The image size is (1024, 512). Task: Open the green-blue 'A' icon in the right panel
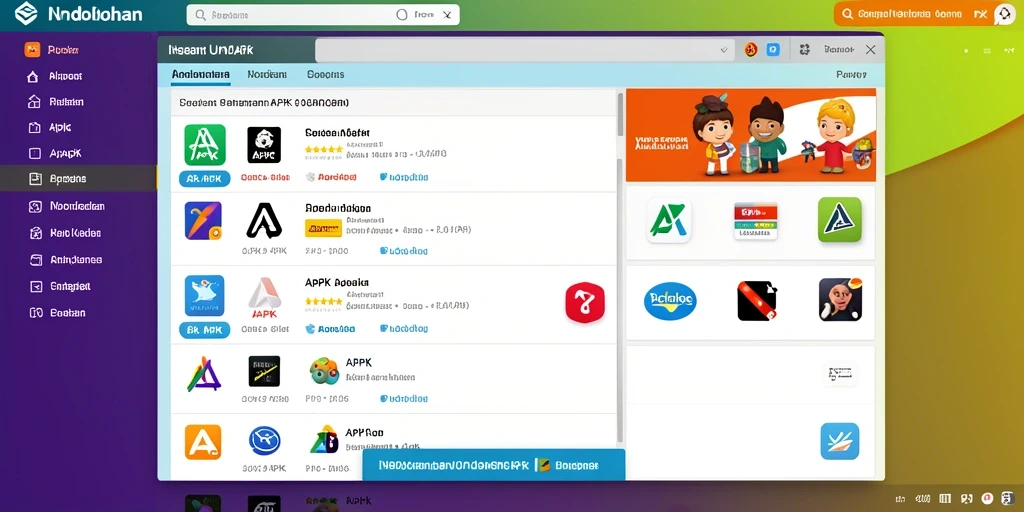coord(669,221)
